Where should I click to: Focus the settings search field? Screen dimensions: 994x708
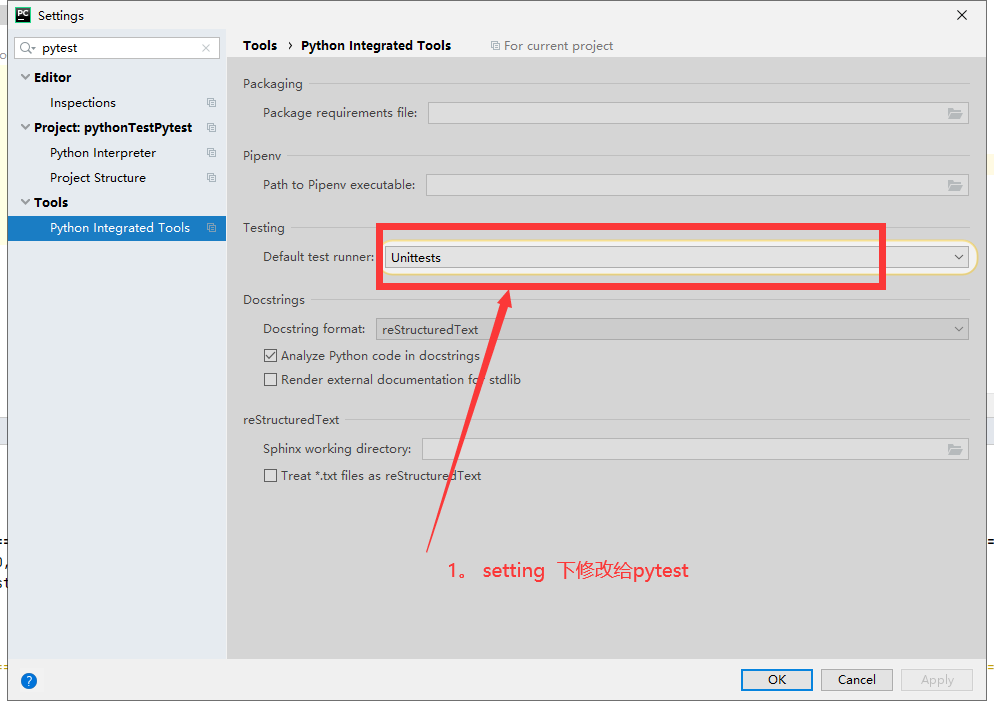117,48
